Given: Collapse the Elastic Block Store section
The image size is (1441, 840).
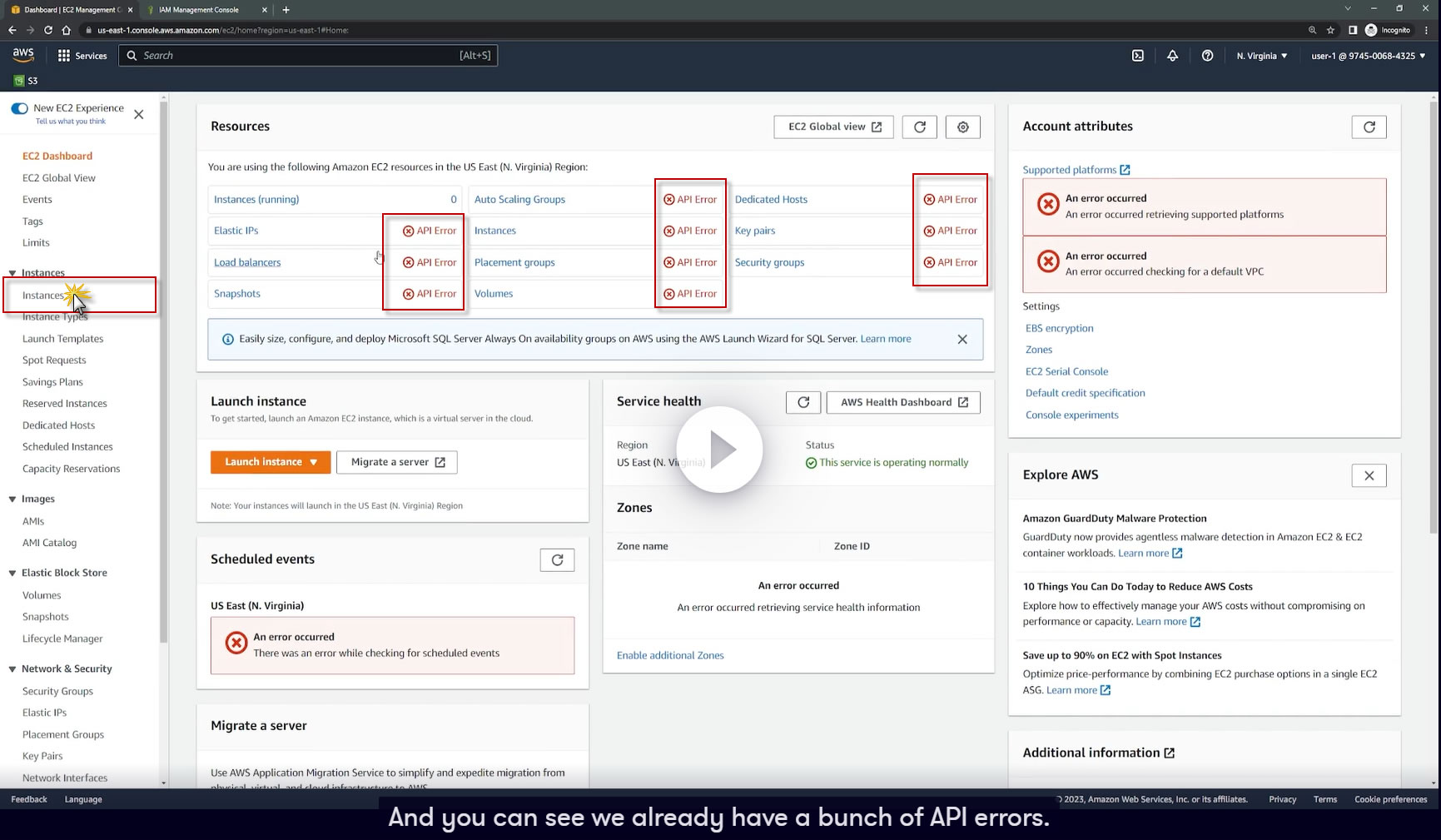Looking at the screenshot, I should coord(12,573).
